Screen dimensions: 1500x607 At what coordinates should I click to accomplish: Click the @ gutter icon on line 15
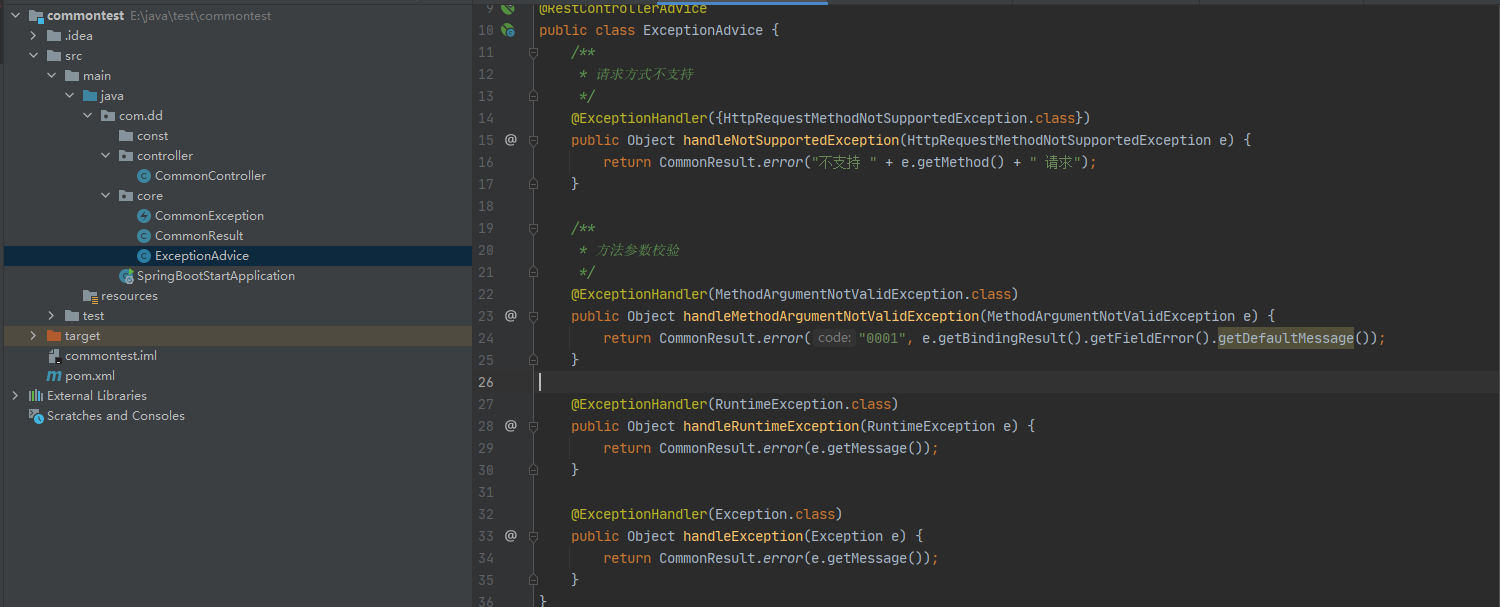click(510, 140)
